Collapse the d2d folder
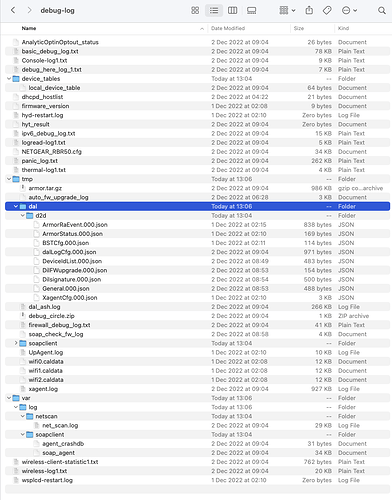This screenshot has height=500, width=392. click(23, 216)
